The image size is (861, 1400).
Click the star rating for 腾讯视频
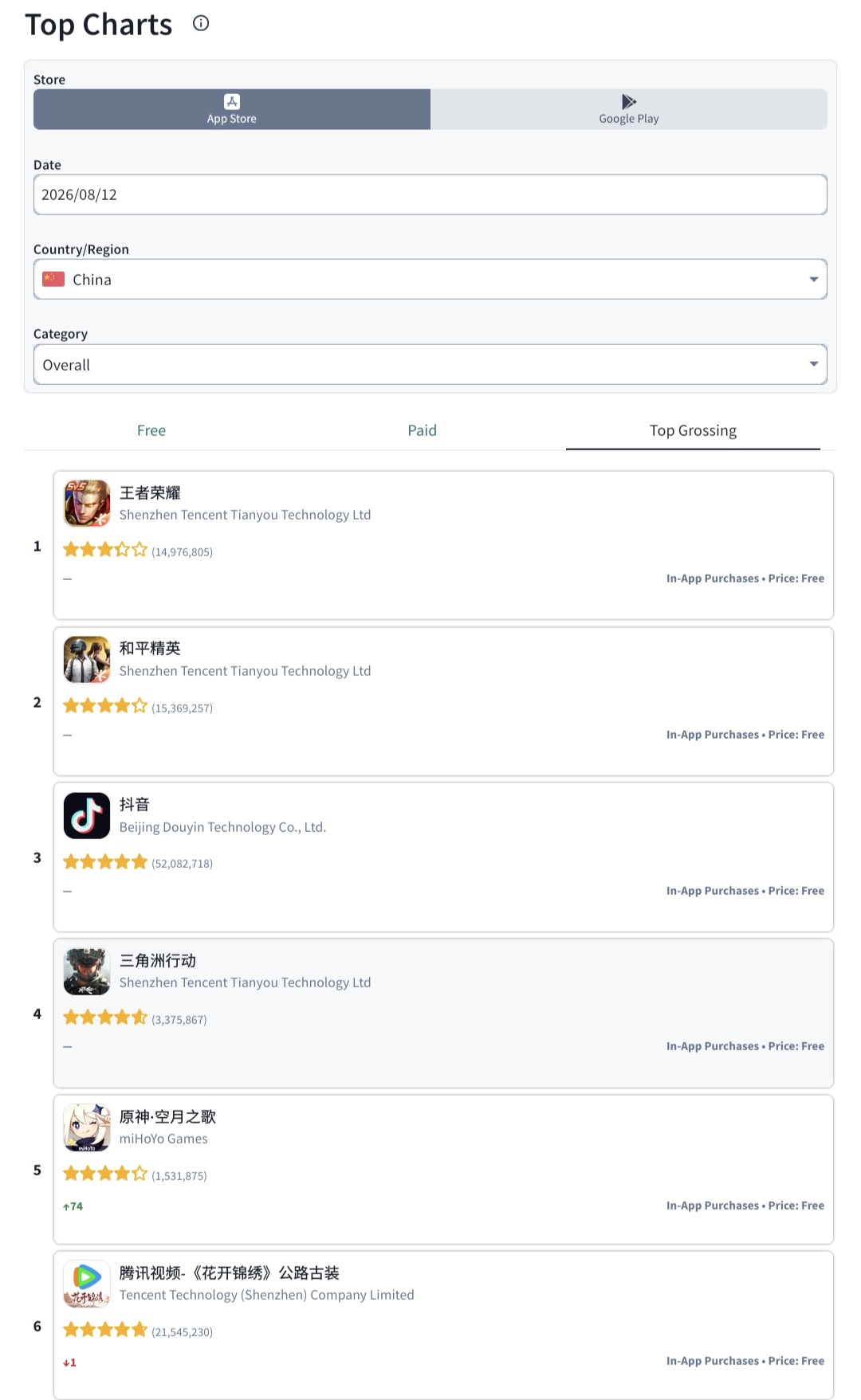[x=105, y=1330]
